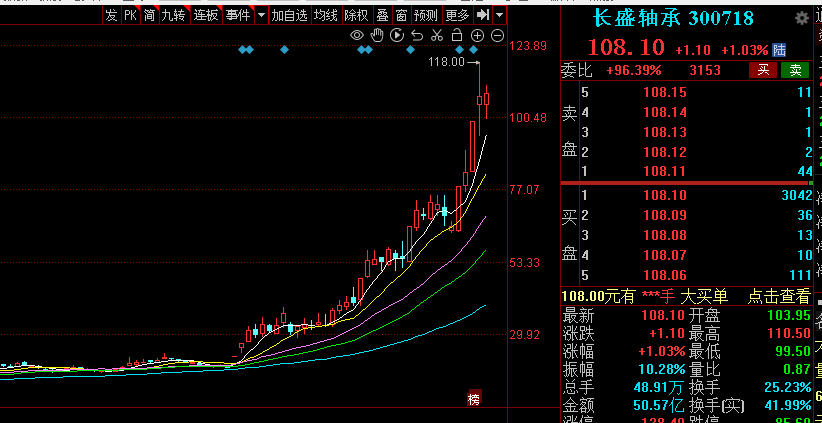Click the 窗 window button
This screenshot has height=423, width=822.
[401, 15]
